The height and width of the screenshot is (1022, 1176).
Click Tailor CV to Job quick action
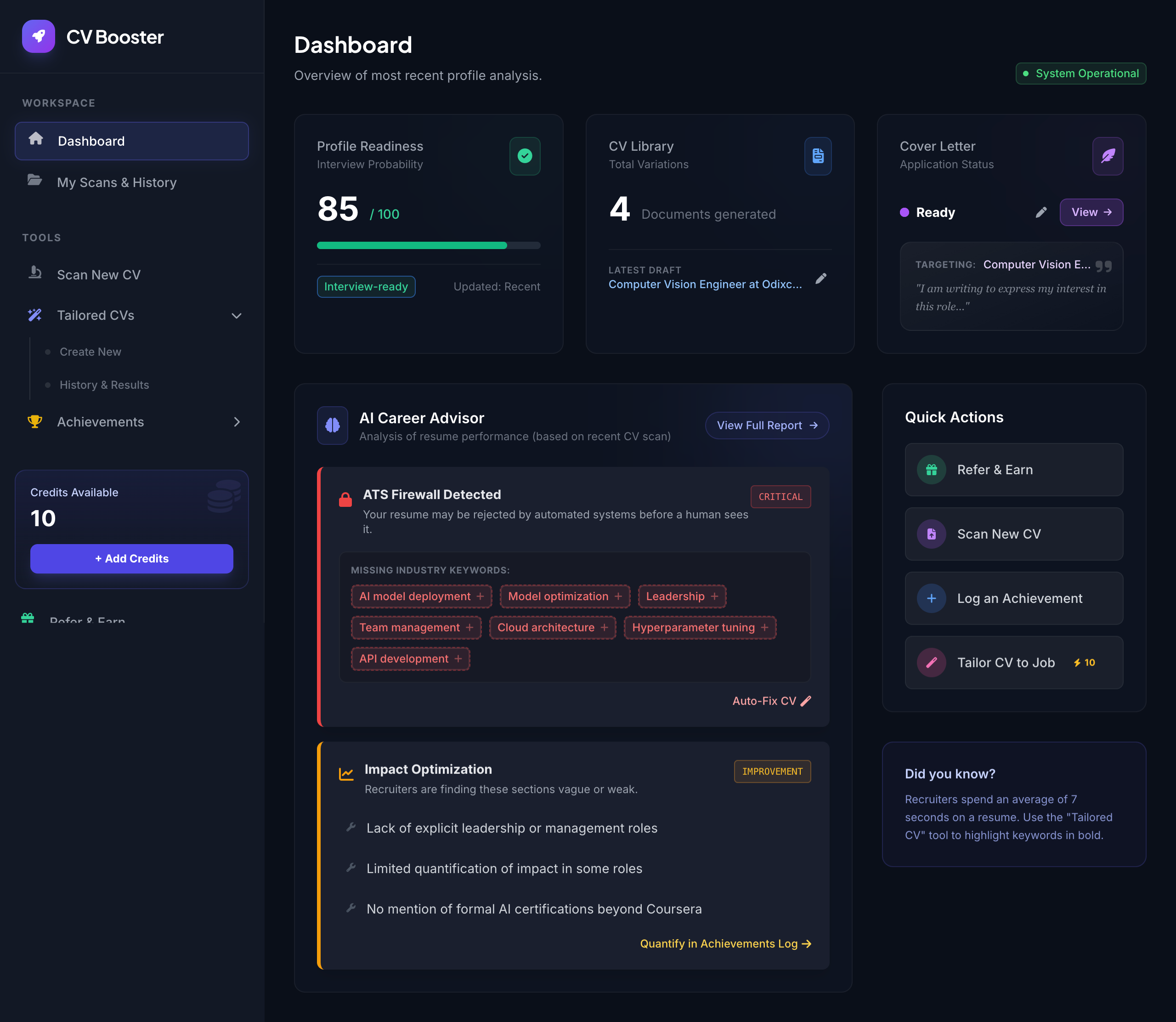pos(1013,663)
